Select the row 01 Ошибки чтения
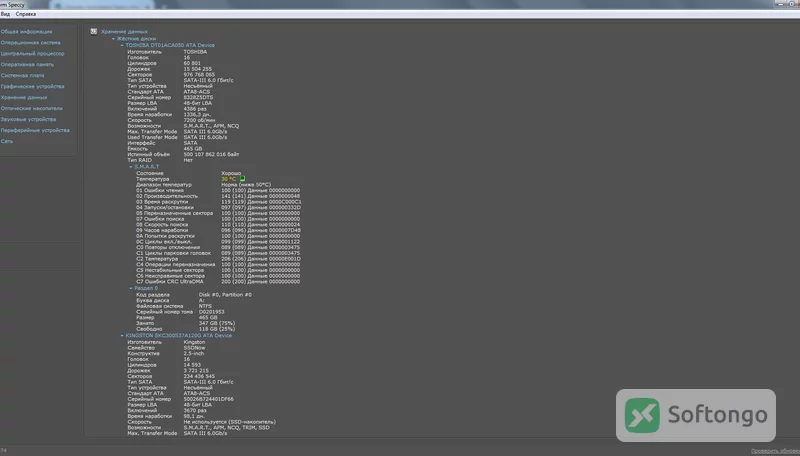 [x=218, y=190]
